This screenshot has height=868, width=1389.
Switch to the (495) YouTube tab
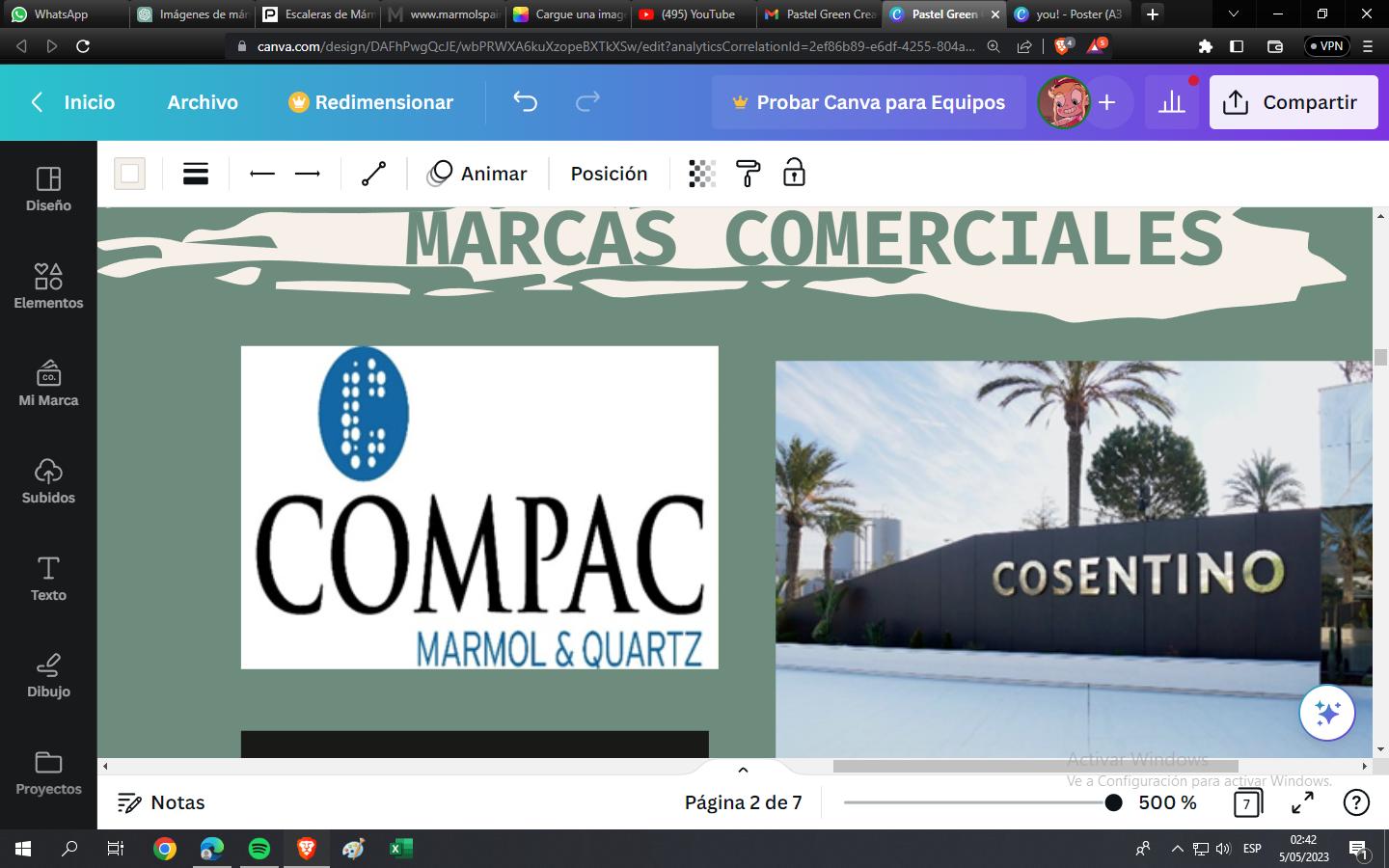[x=694, y=14]
